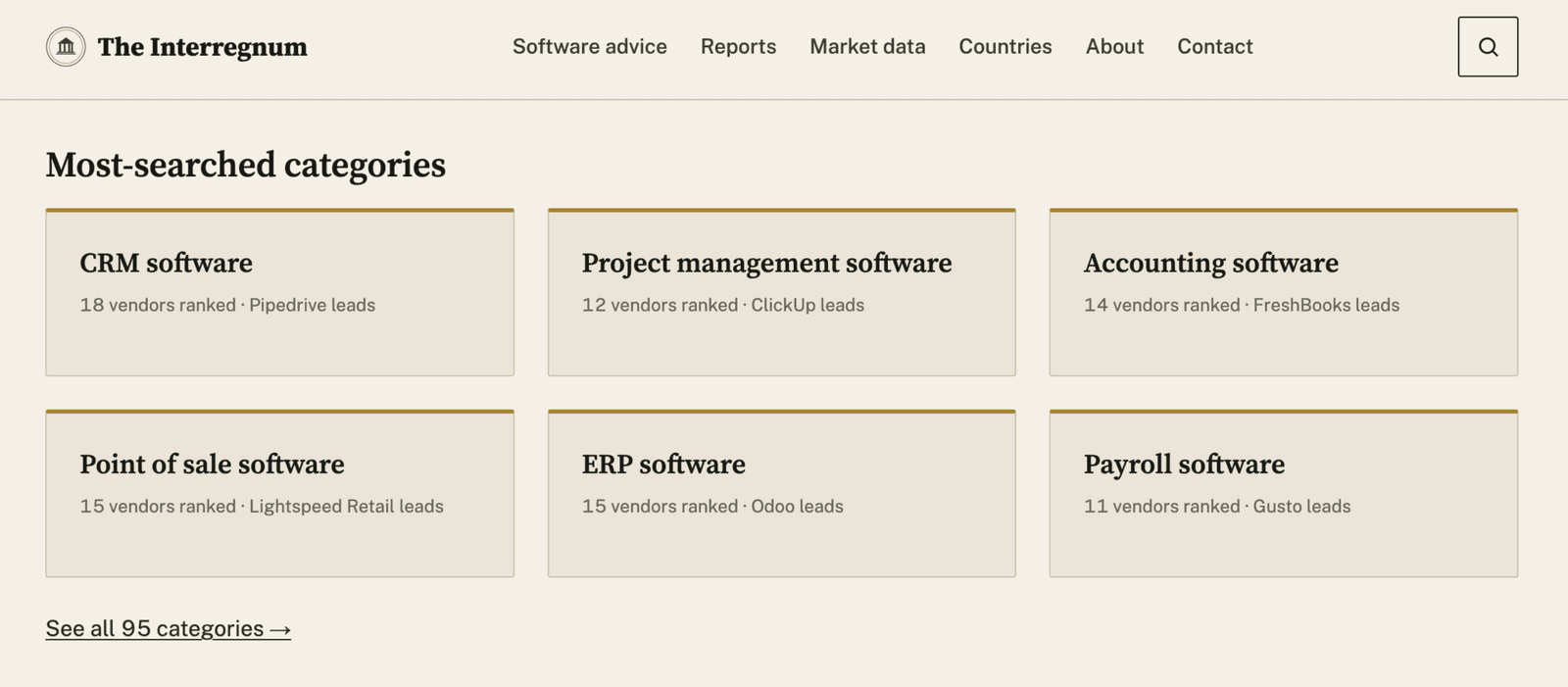Click '11 vendors ranked · Gusto leads' text

coord(1217,507)
